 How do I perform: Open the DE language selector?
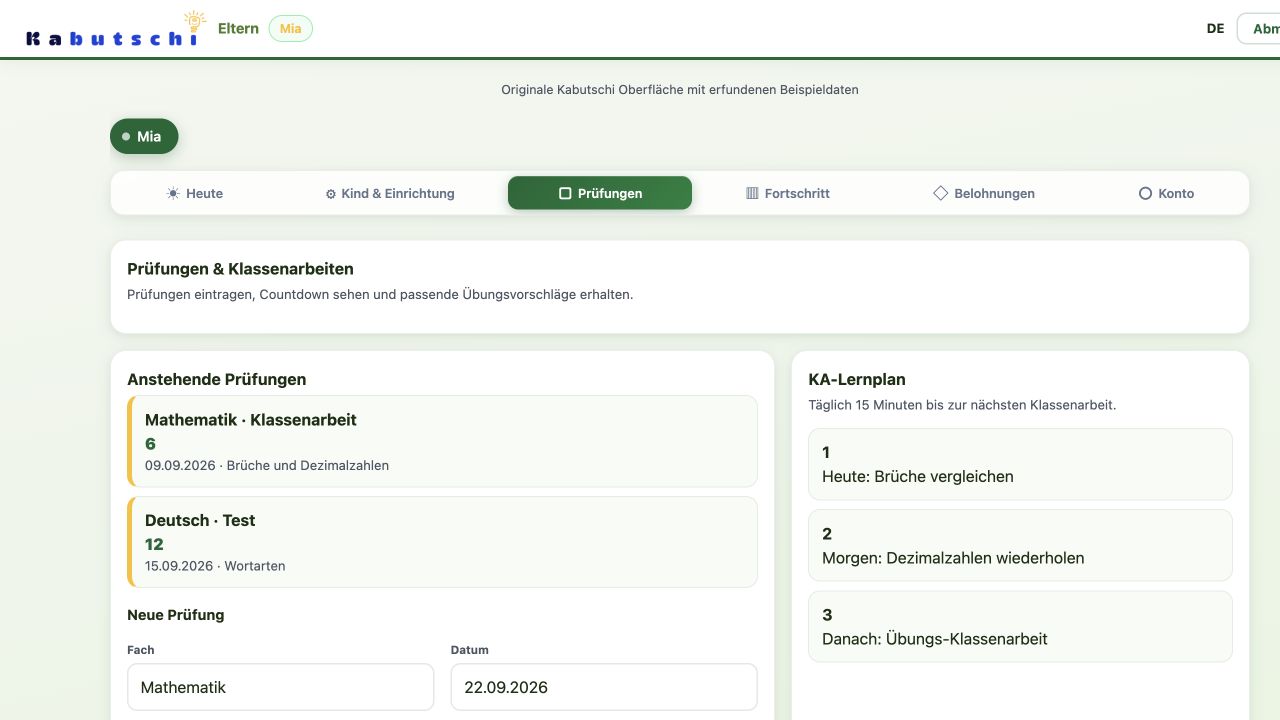1215,29
